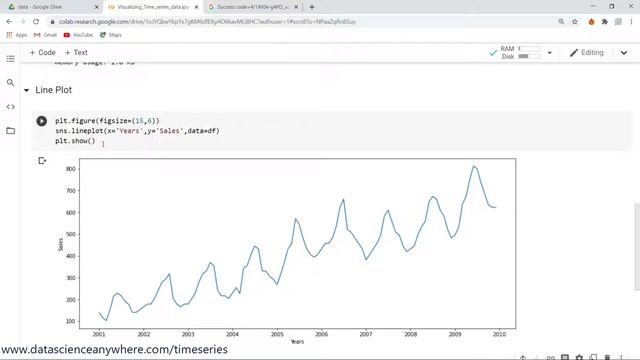Open find and replace in sidebar
This screenshot has width=640, height=360.
tap(11, 82)
